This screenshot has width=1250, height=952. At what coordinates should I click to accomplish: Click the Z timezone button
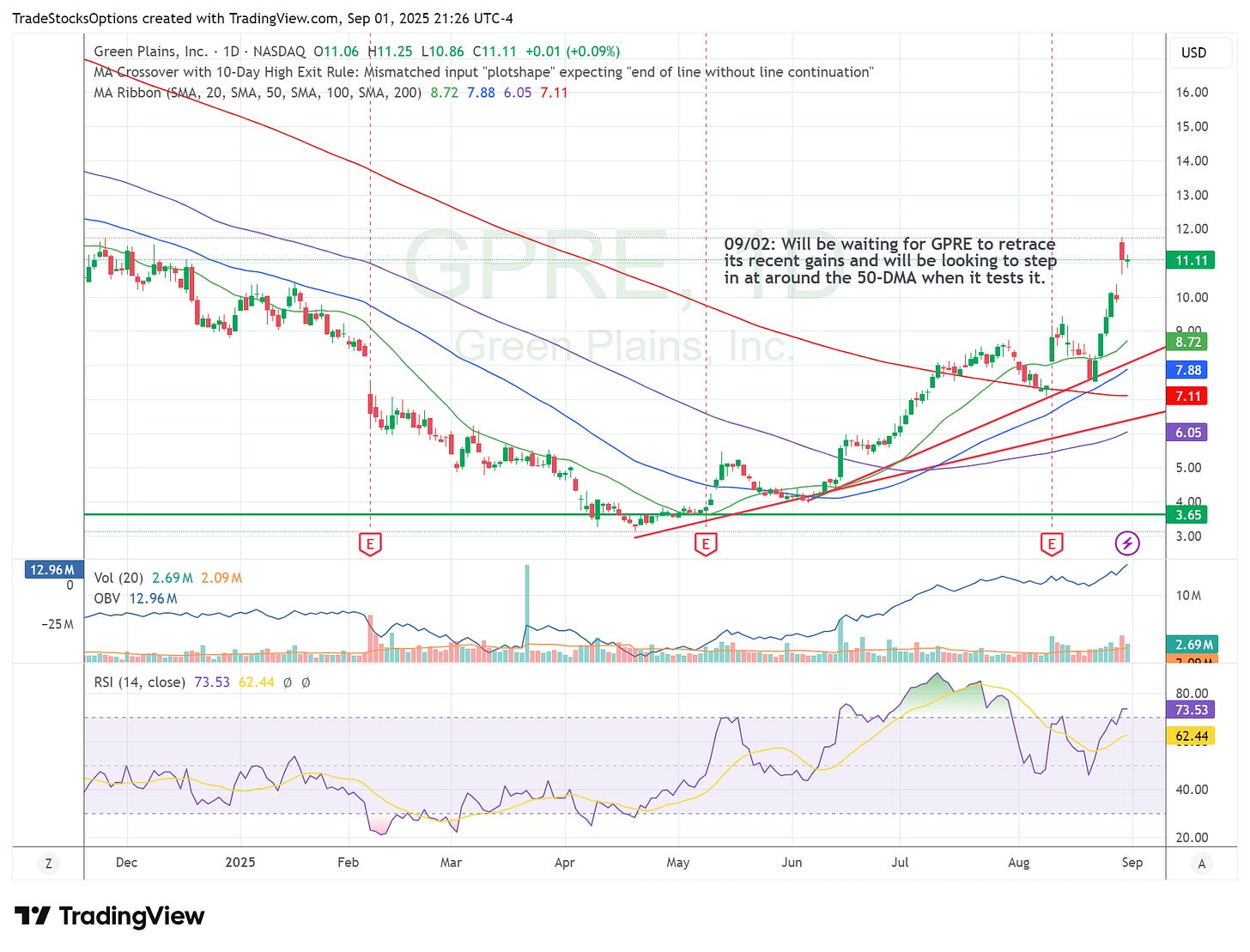pyautogui.click(x=48, y=863)
